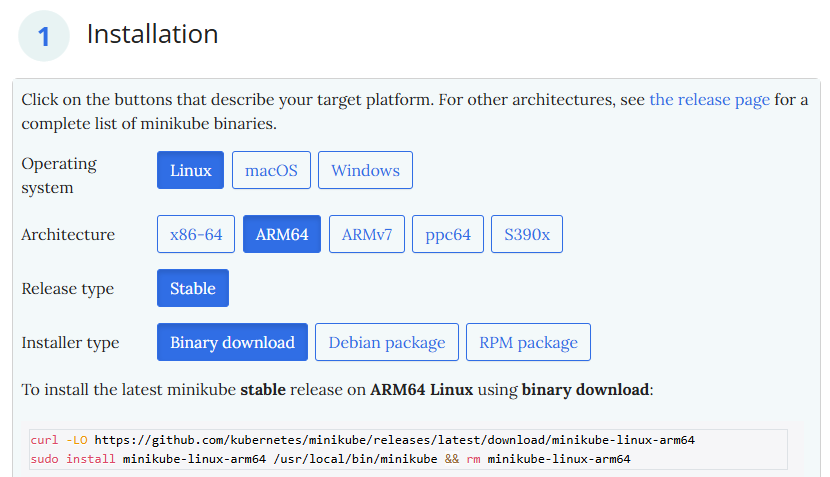This screenshot has height=477, width=830.
Task: Click the 'Installer type' label
Action: [70, 343]
